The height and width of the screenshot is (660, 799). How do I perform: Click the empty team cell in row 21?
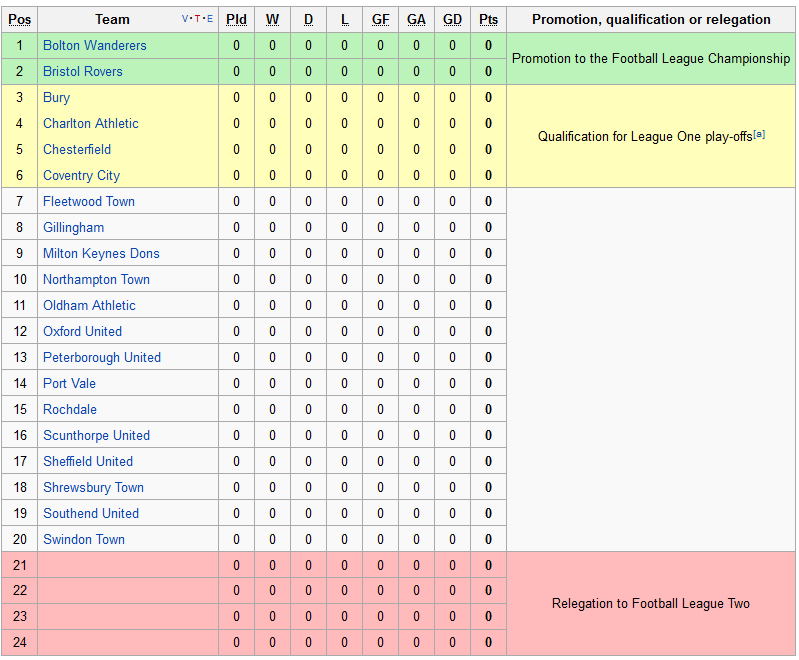click(x=128, y=565)
